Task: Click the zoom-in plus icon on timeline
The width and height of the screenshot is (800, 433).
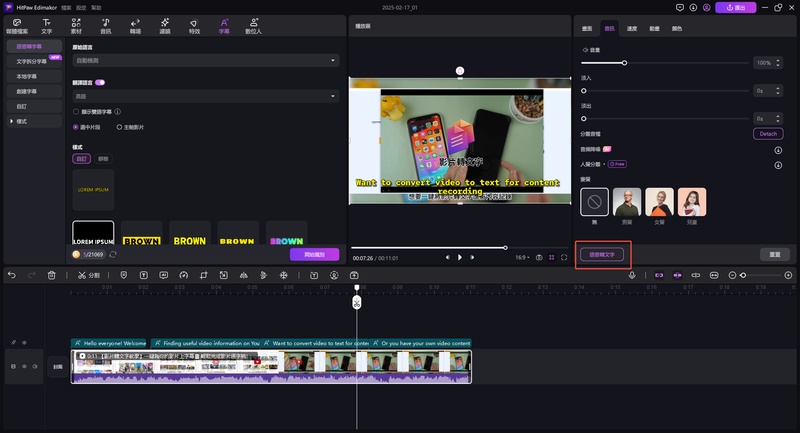Action: pyautogui.click(x=788, y=275)
